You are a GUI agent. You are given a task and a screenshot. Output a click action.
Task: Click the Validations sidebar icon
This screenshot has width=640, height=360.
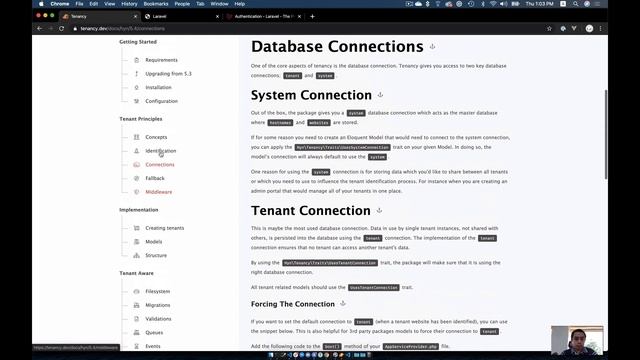pos(136,319)
